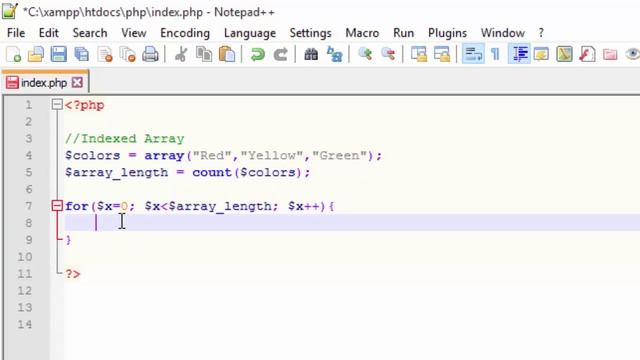640x360 pixels.
Task: Click $x++ in the for loop
Action: pyautogui.click(x=304, y=206)
